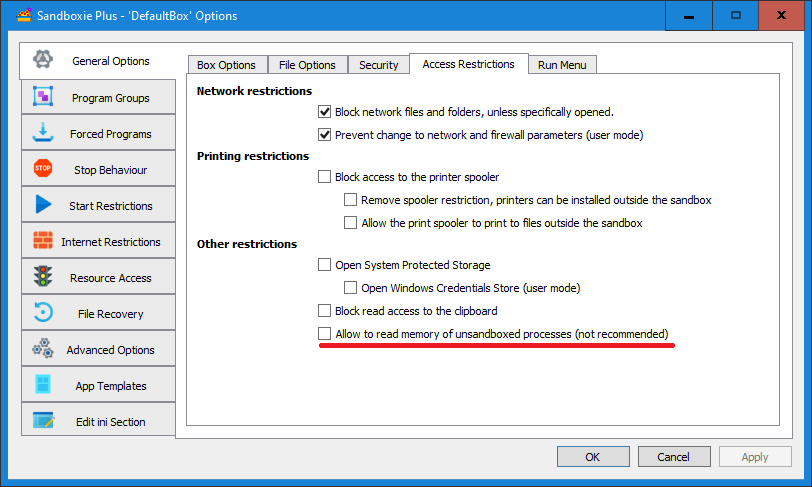Click the Advanced Options gears icon
The image size is (812, 487).
pyautogui.click(x=43, y=349)
